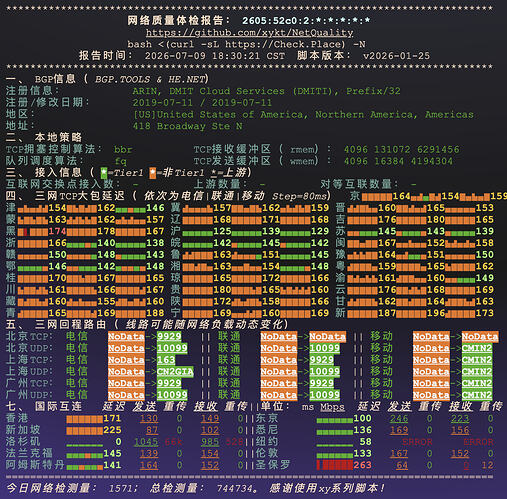
Task: Select the rmem value 4096 131072 6291456
Action: (x=401, y=149)
